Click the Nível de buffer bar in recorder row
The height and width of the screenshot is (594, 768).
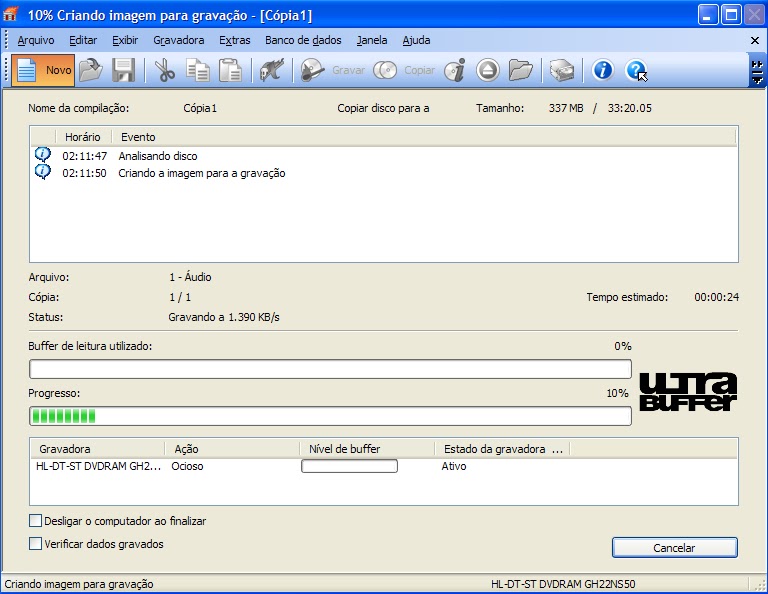coord(349,466)
